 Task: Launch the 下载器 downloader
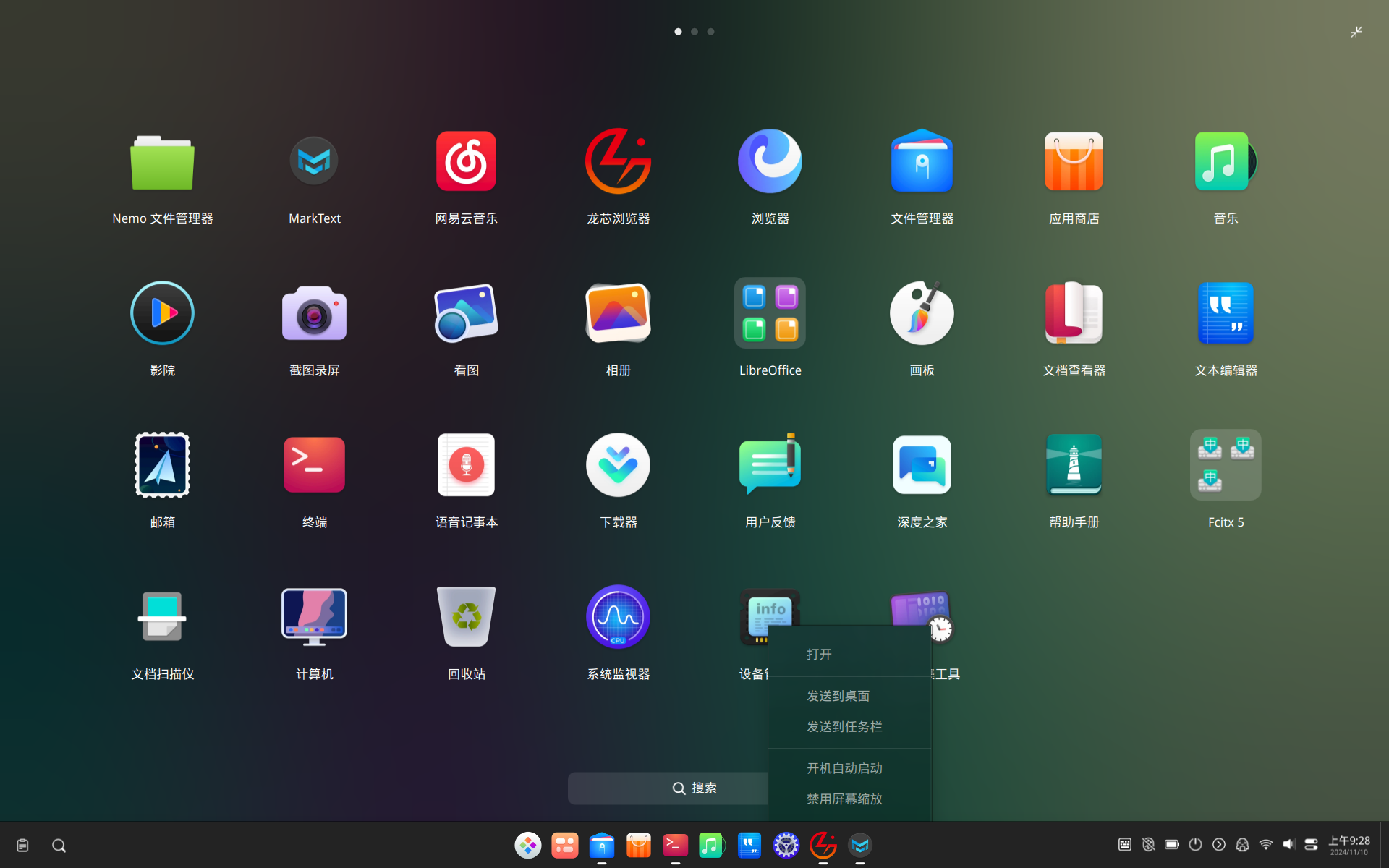618,466
